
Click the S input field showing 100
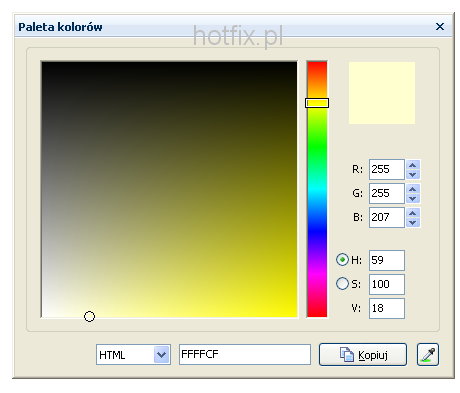click(387, 284)
